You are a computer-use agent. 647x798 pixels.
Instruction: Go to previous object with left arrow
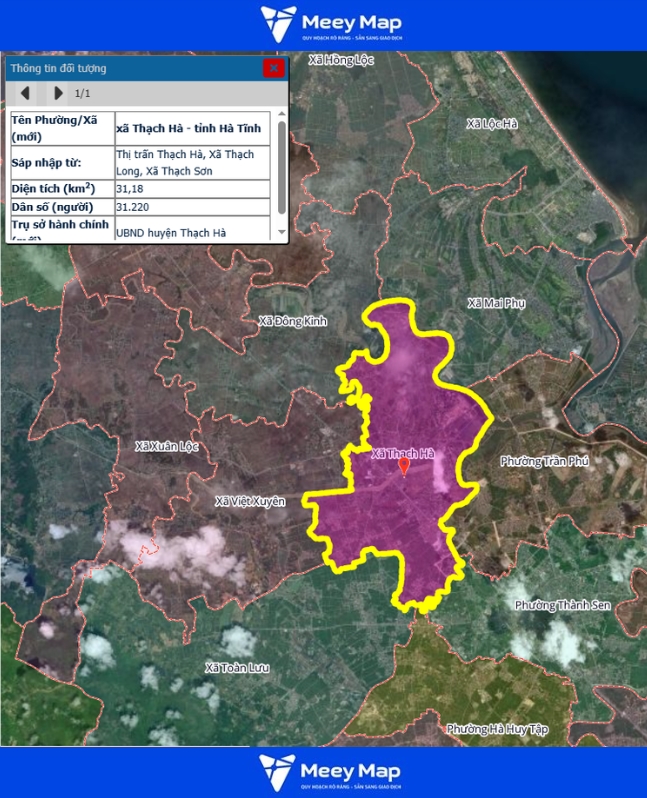[x=26, y=93]
